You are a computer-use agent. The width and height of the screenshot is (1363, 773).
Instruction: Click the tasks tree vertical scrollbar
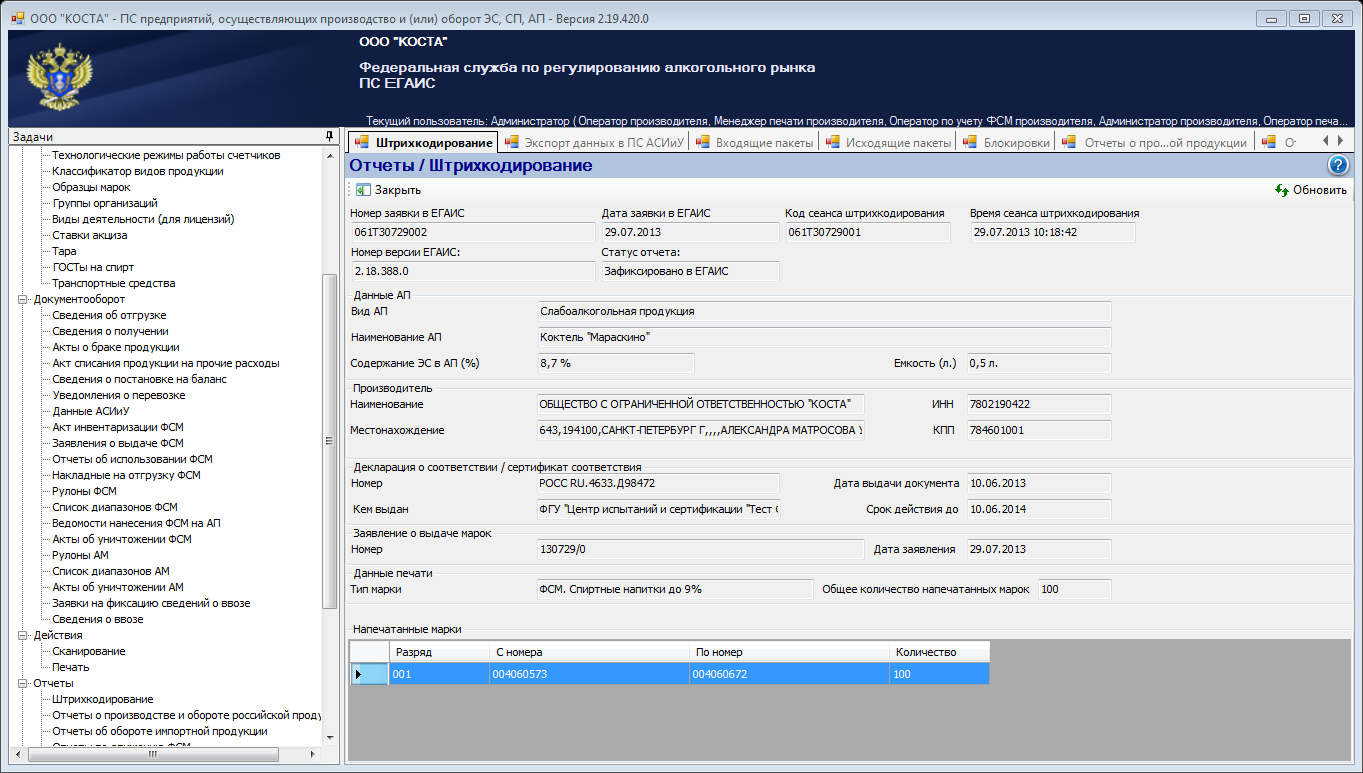tap(331, 440)
